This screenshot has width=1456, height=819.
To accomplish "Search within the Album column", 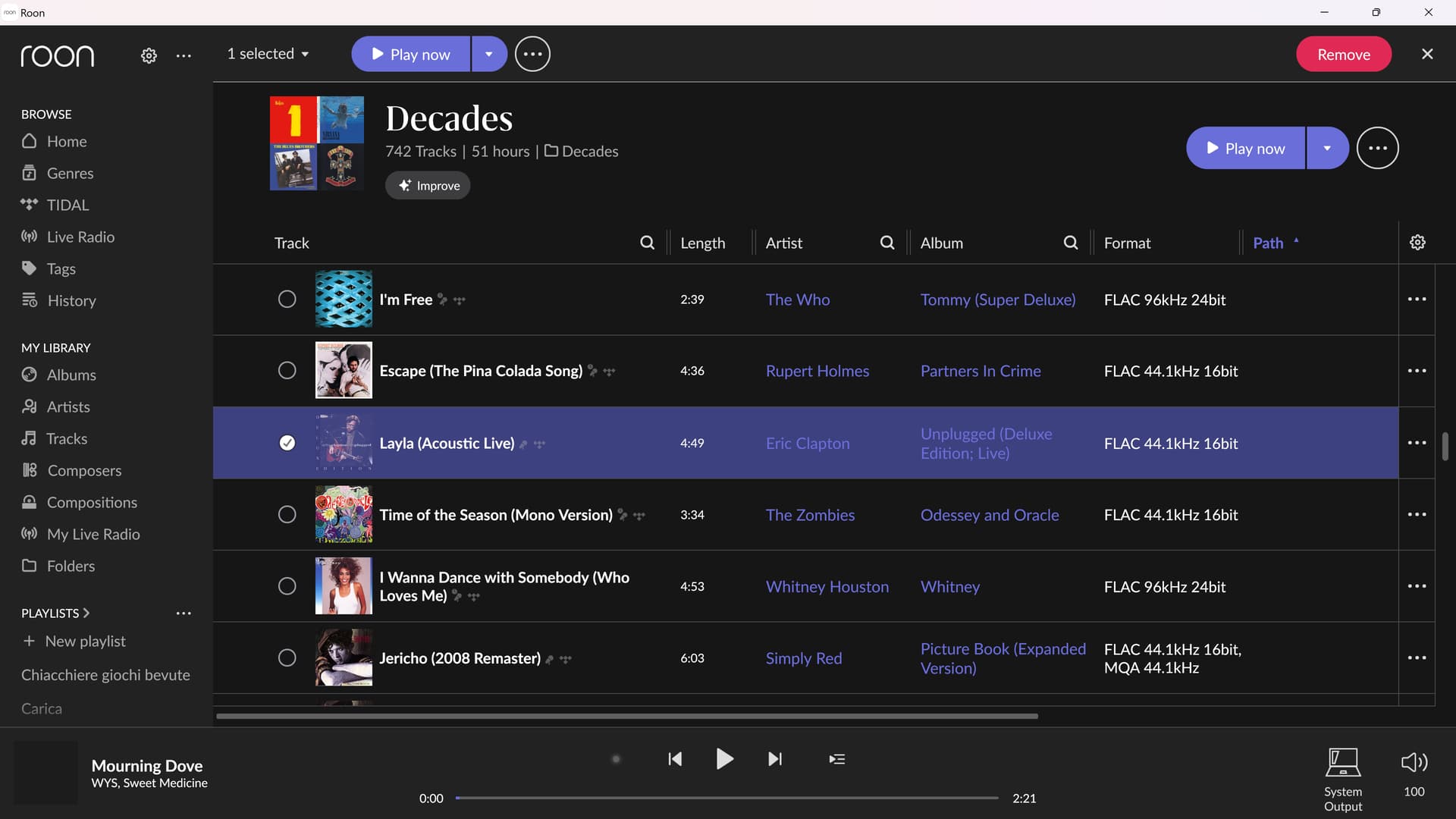I will [1070, 243].
